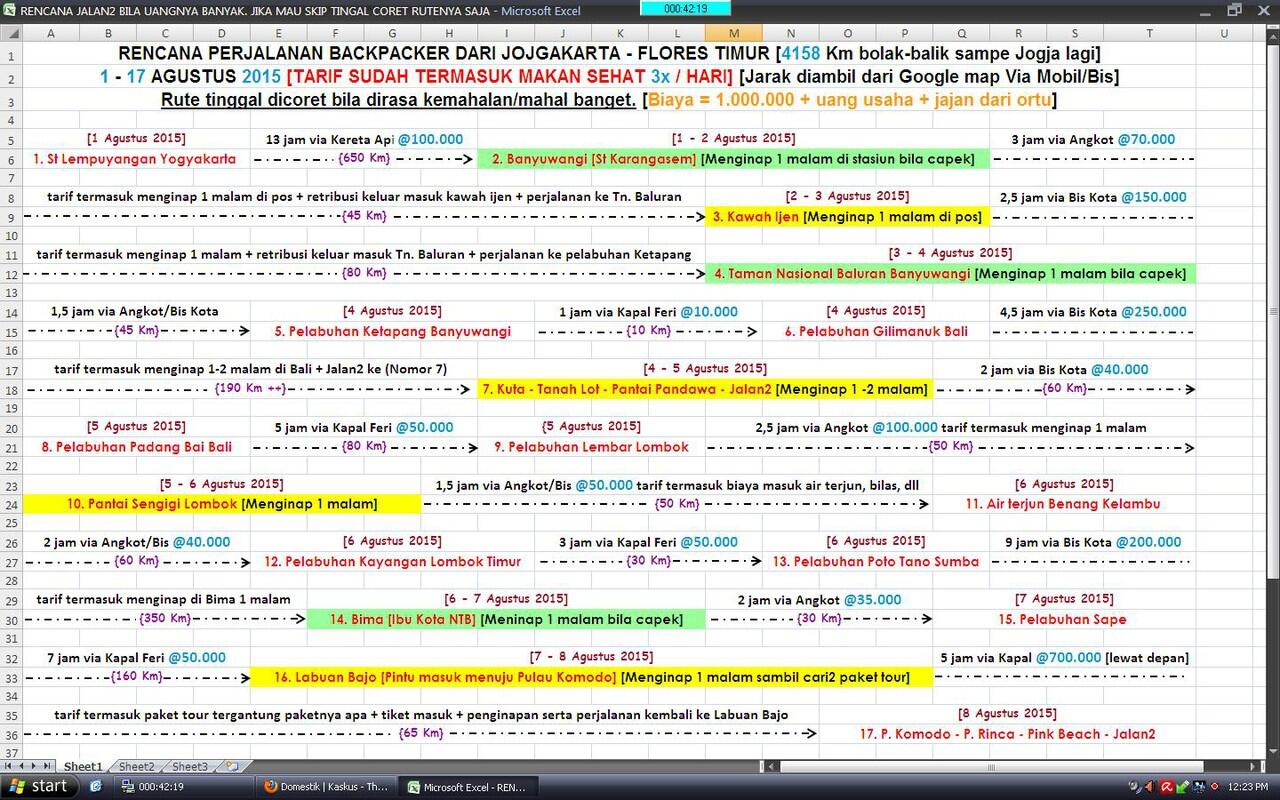Insert a new worksheet via the tab icon
Image resolution: width=1280 pixels, height=800 pixels.
point(232,767)
